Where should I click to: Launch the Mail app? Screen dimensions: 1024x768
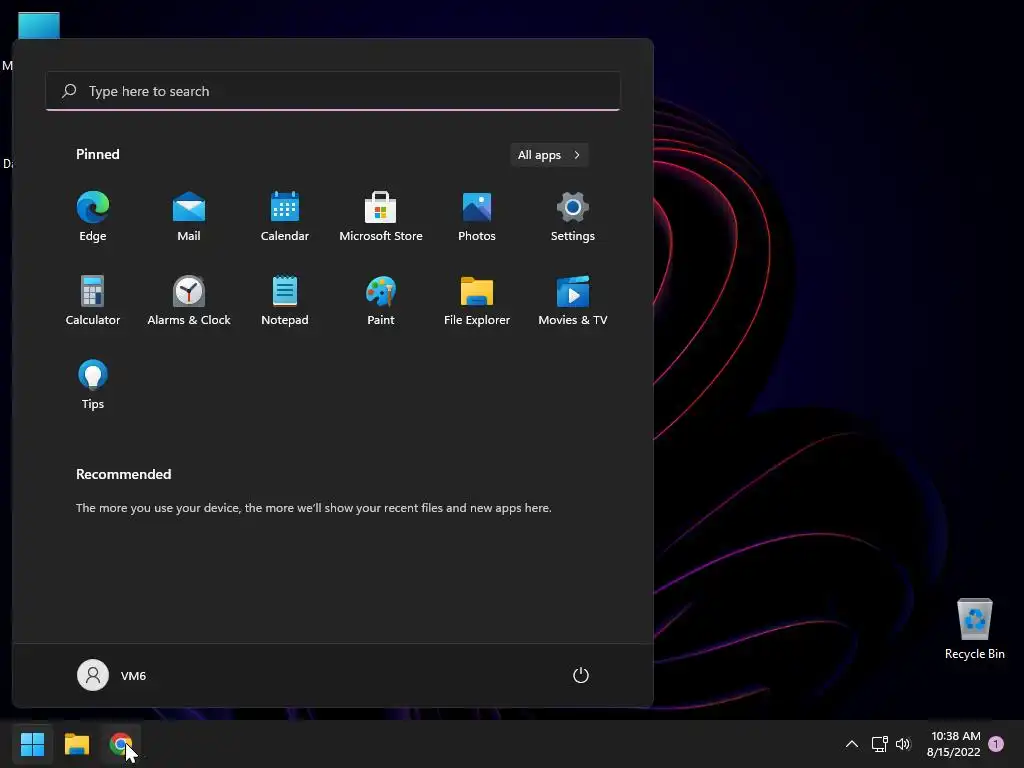pos(189,216)
